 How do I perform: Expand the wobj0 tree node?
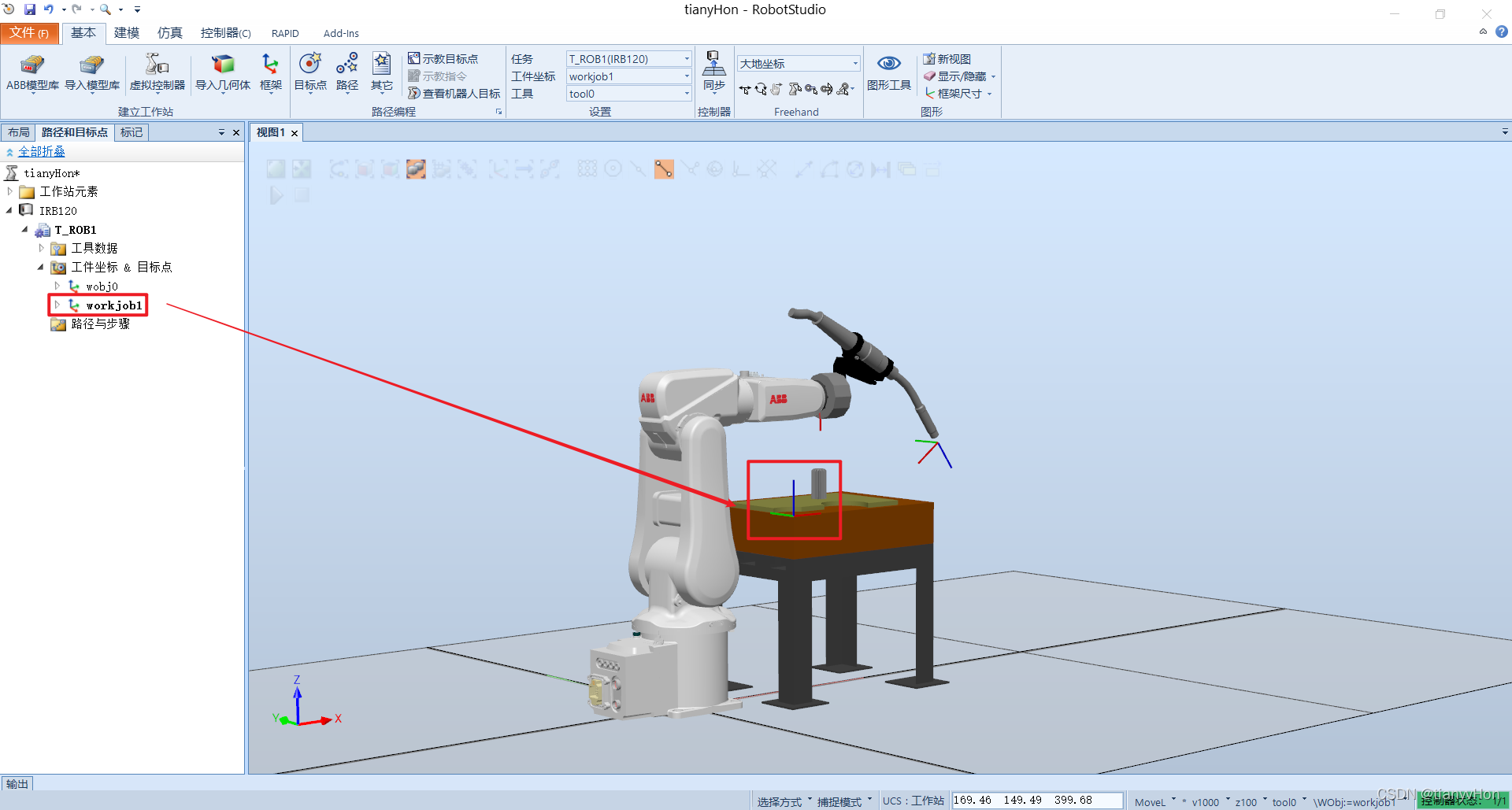click(57, 286)
